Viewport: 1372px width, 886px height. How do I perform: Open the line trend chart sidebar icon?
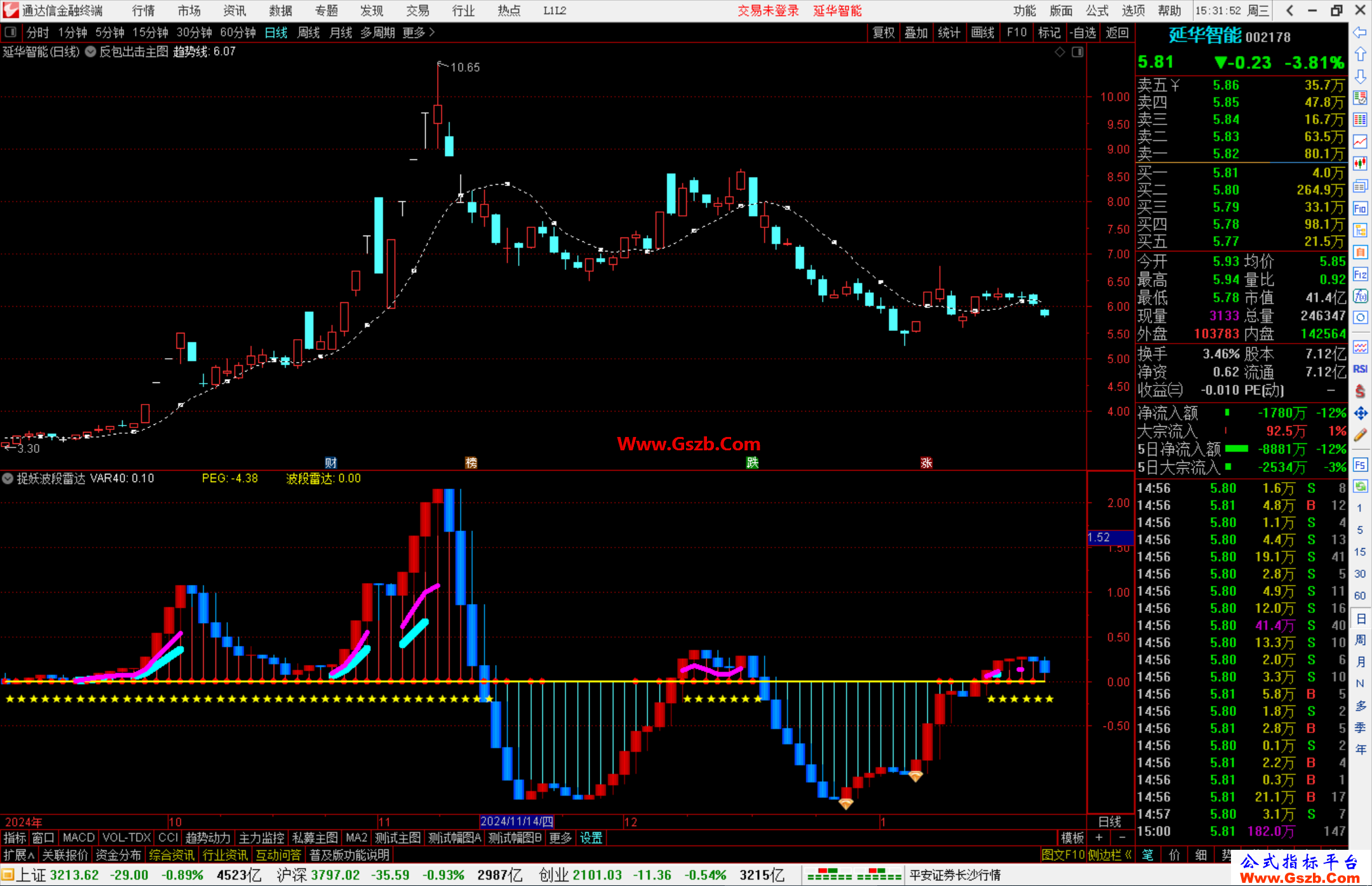tap(1360, 142)
